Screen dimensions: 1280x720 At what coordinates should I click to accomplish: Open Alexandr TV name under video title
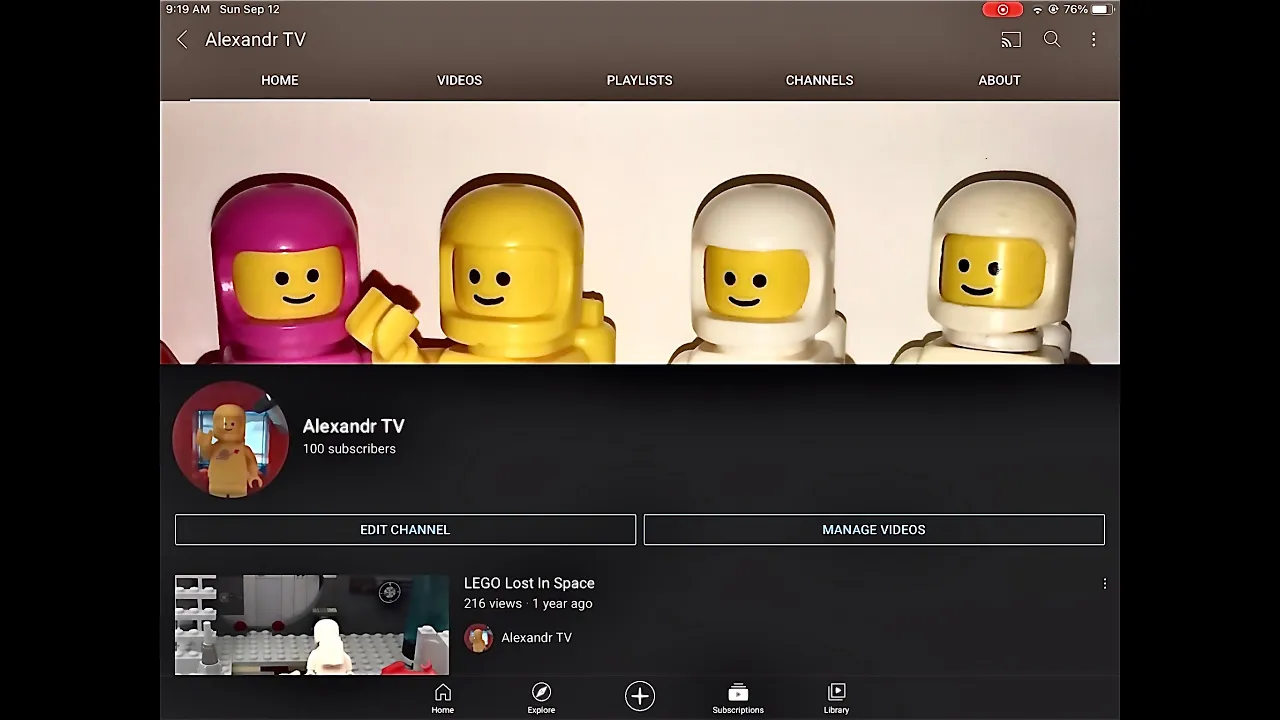tap(536, 638)
